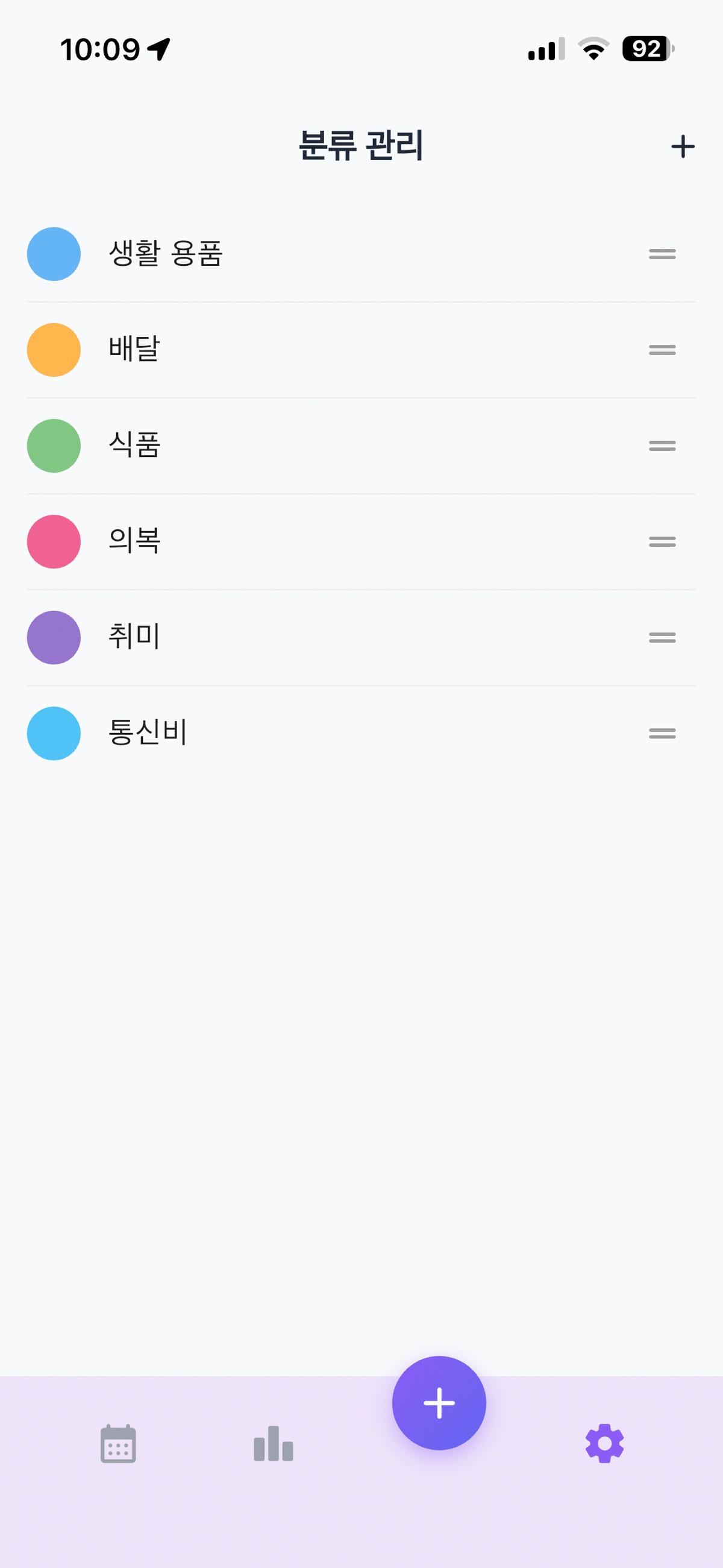
Task: Tap the battery indicator in status bar
Action: point(647,49)
